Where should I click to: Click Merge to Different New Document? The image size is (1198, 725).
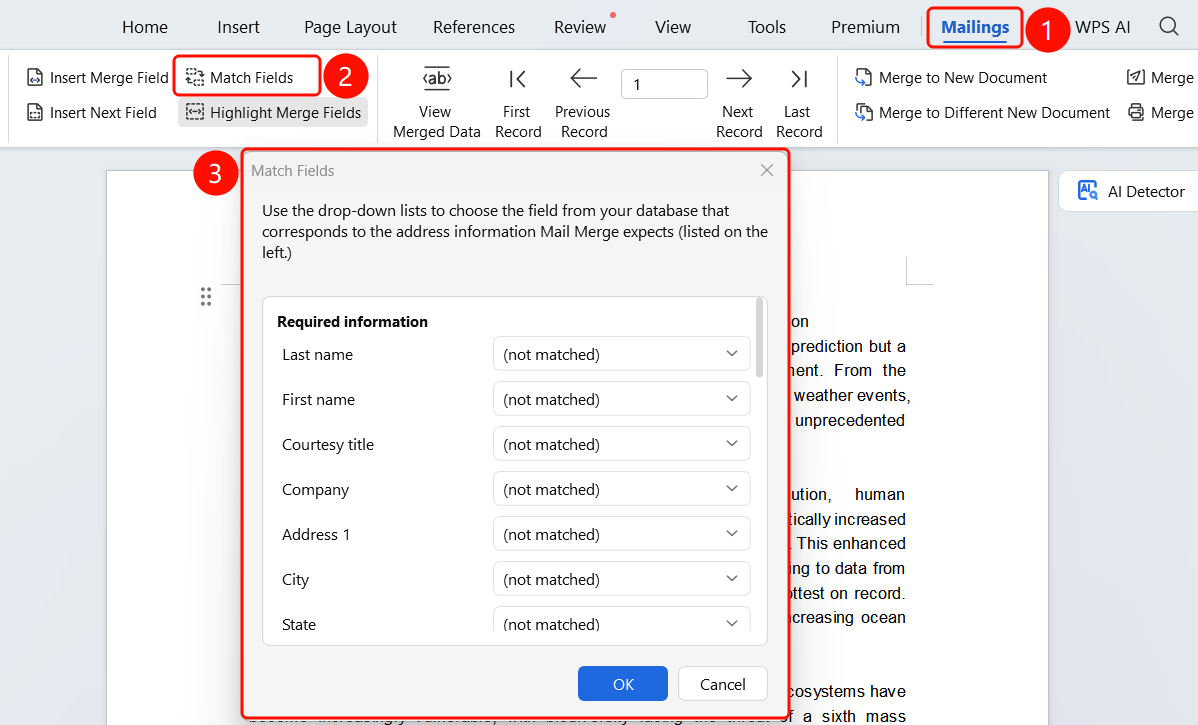point(982,113)
